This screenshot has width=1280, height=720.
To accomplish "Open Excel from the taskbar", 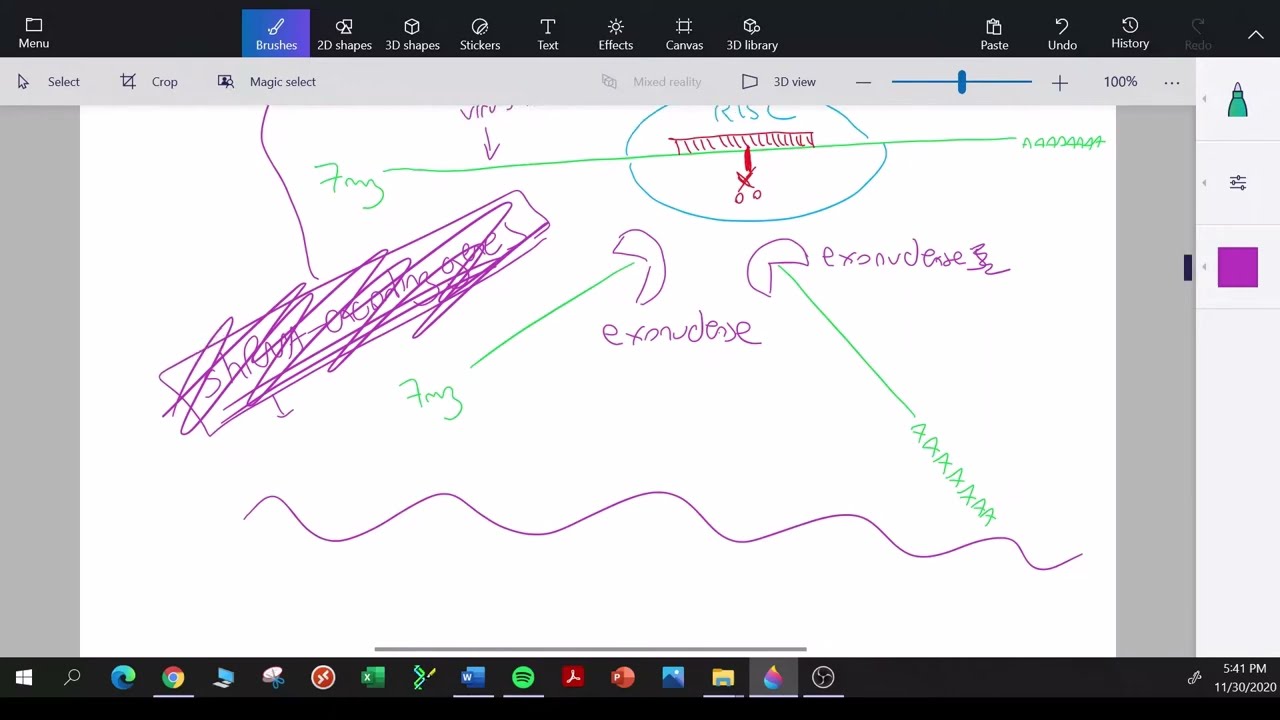I will [373, 678].
